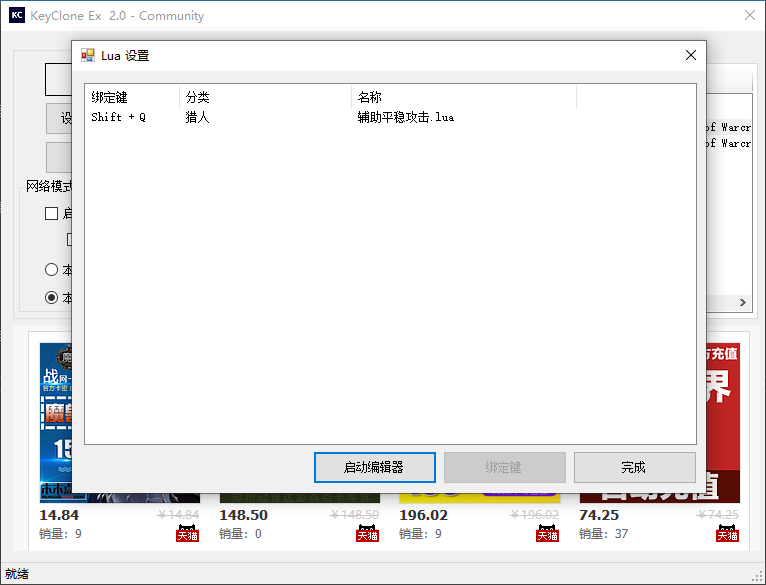Image resolution: width=766 pixels, height=585 pixels.
Task: Close the Lua 设置 dialog
Action: 690,55
